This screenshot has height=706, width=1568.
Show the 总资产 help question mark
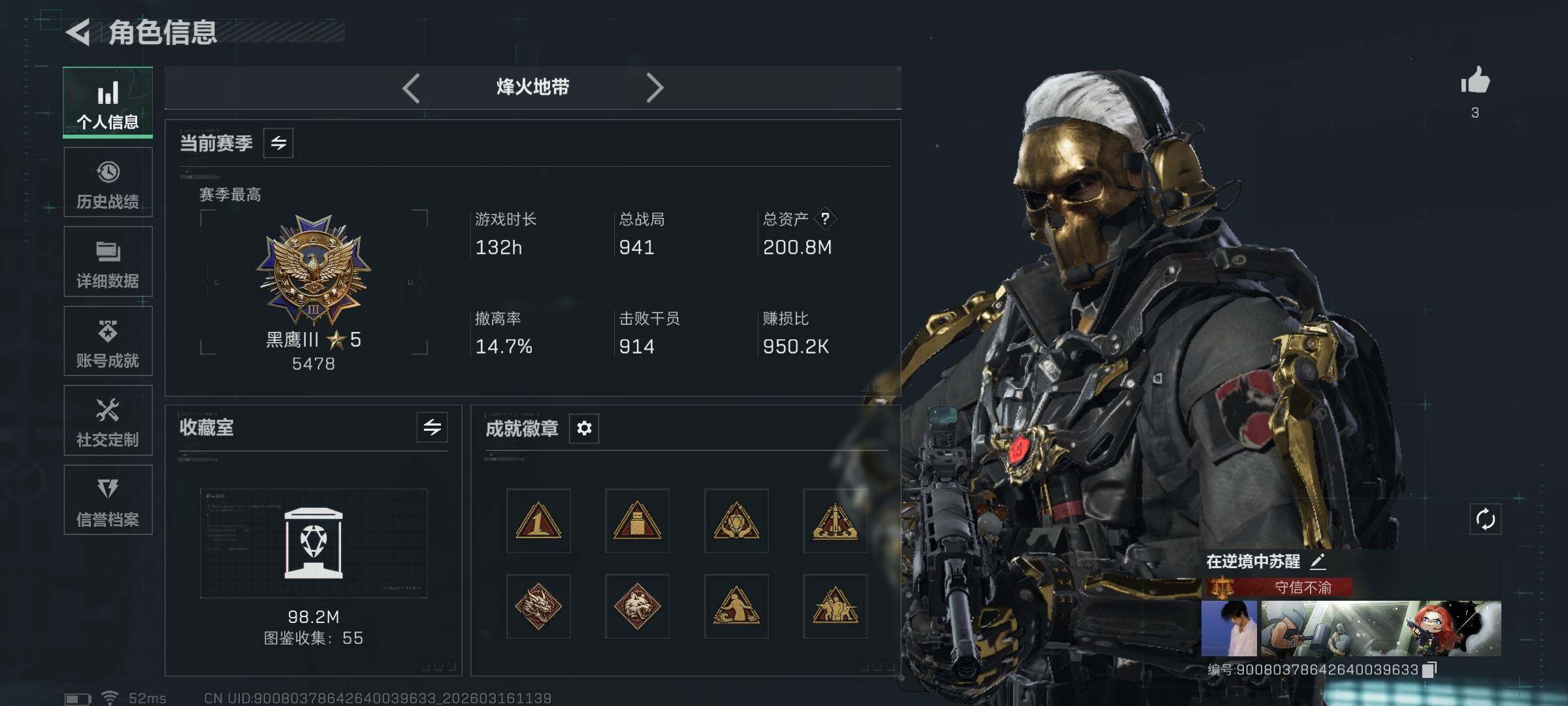tap(825, 218)
